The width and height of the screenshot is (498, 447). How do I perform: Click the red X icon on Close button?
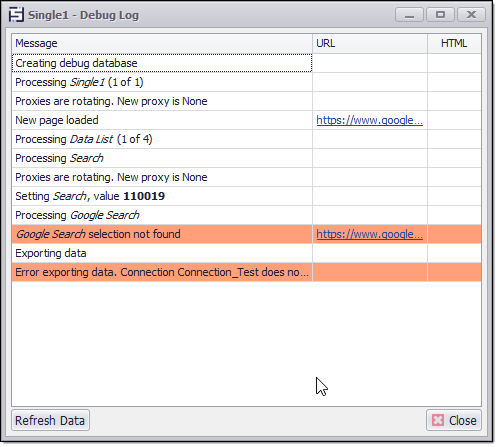[438, 420]
